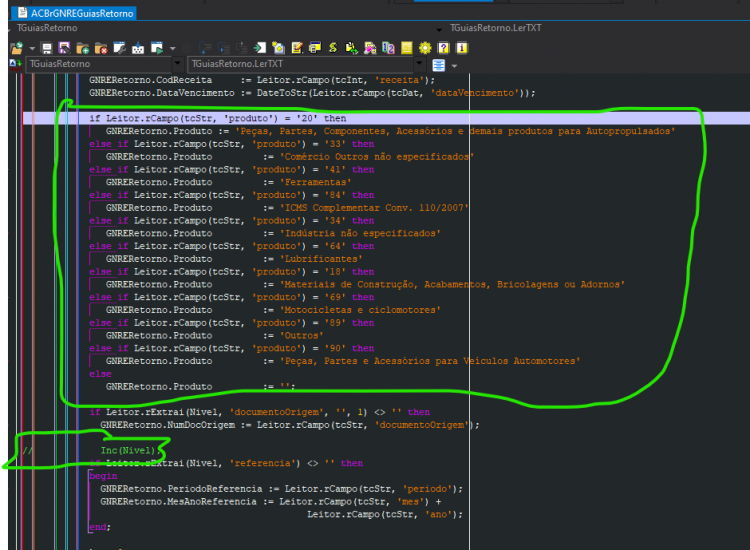Click the 'Motocicletas e ciclomotores' line

point(273,310)
